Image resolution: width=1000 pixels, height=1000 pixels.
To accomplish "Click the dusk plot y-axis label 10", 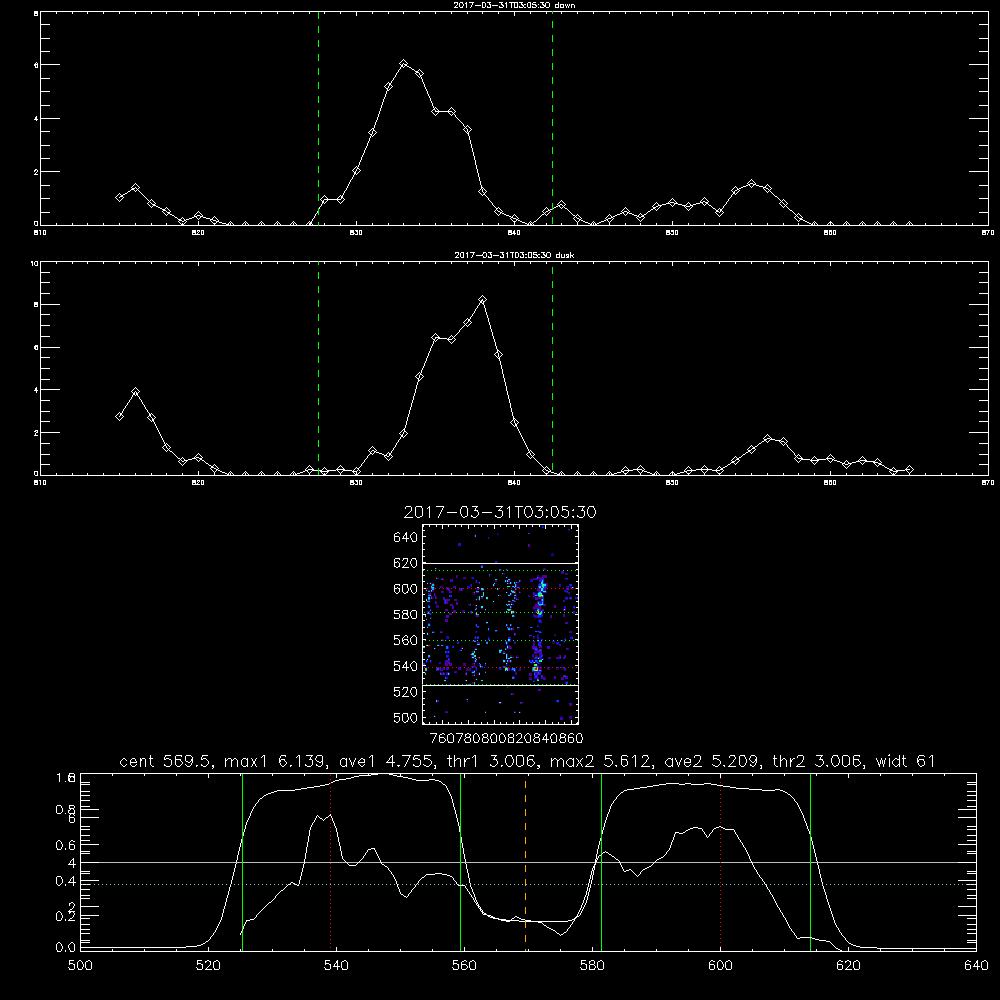I will (34, 263).
